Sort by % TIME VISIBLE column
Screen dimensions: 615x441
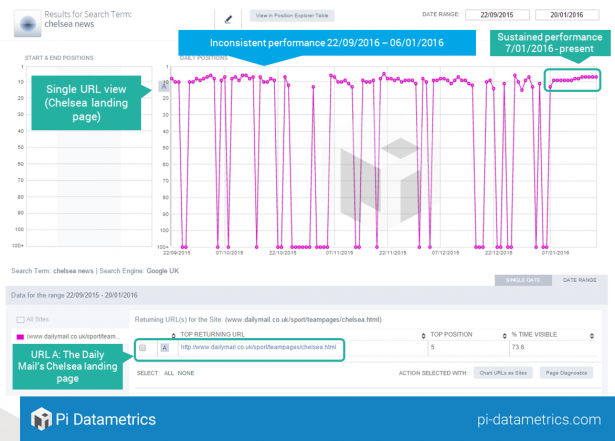tap(534, 335)
